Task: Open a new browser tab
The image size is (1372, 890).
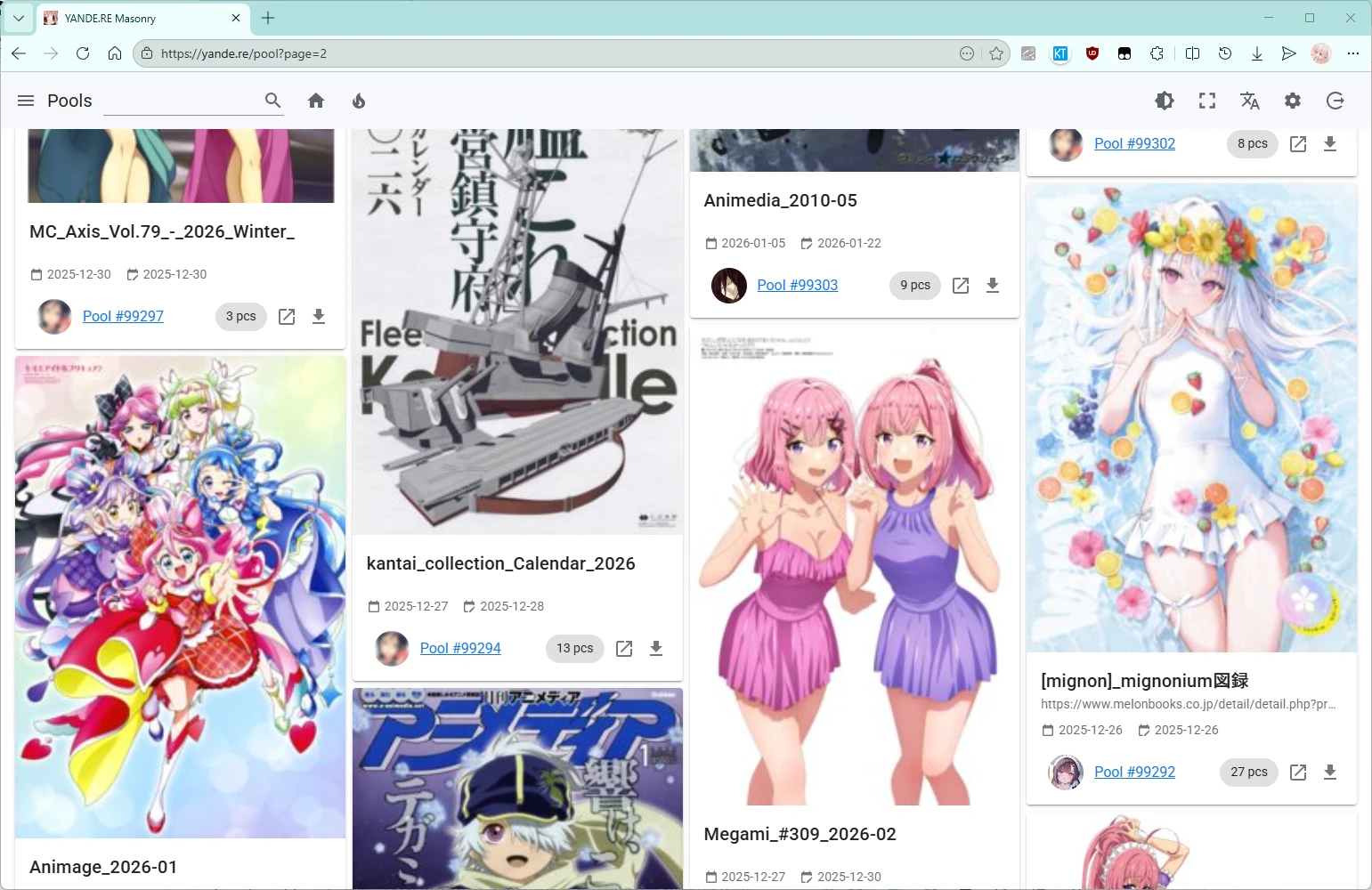Action: coord(268,18)
